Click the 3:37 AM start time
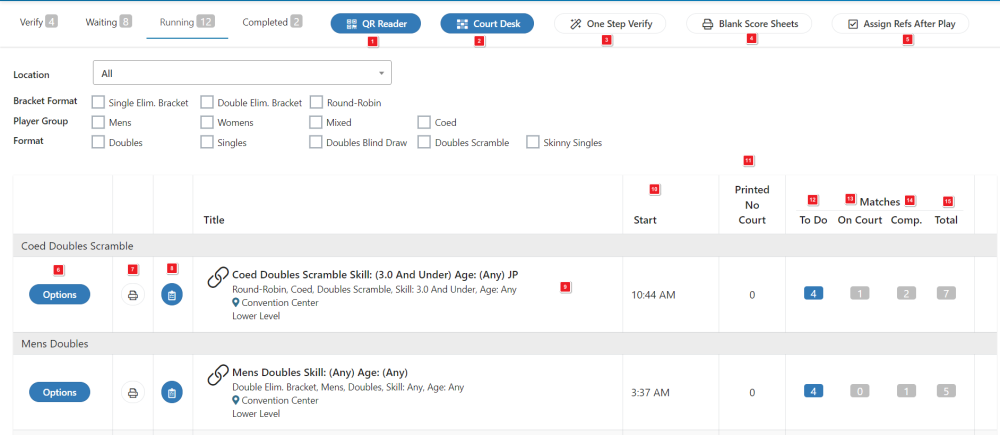This screenshot has width=1000, height=435. 650,392
